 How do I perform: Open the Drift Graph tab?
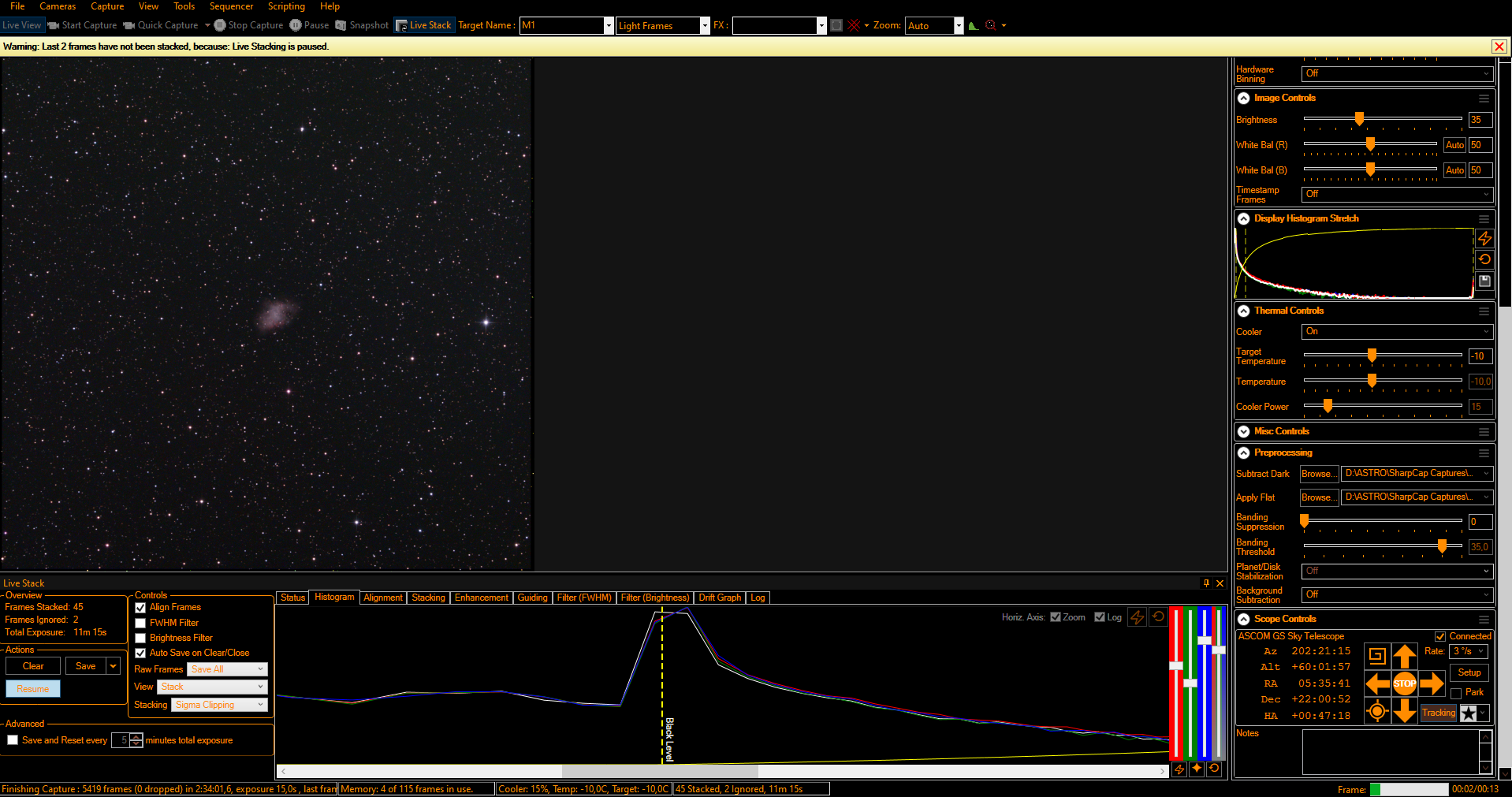click(x=720, y=598)
